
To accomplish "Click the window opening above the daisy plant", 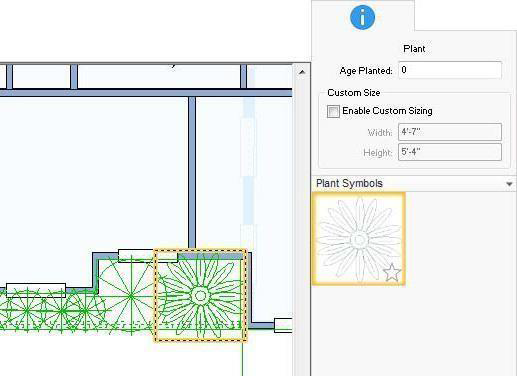I will pyautogui.click(x=148, y=256).
